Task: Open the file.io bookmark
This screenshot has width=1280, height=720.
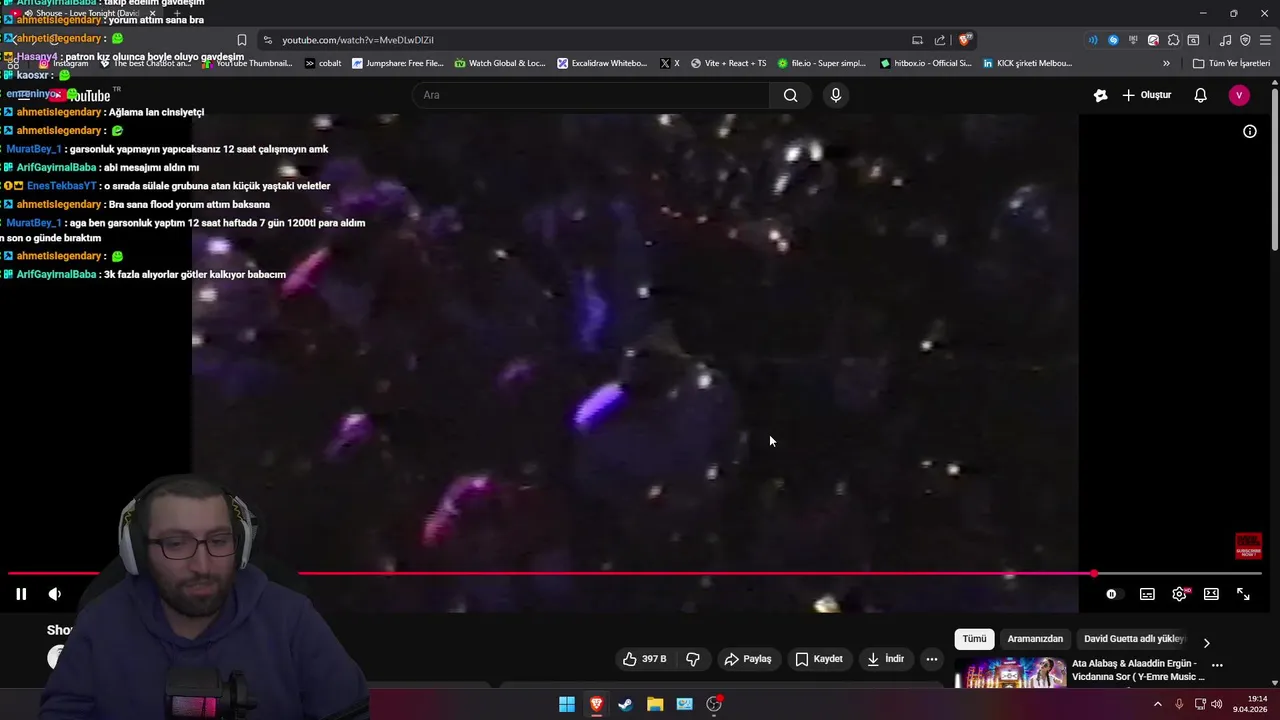Action: pos(821,63)
